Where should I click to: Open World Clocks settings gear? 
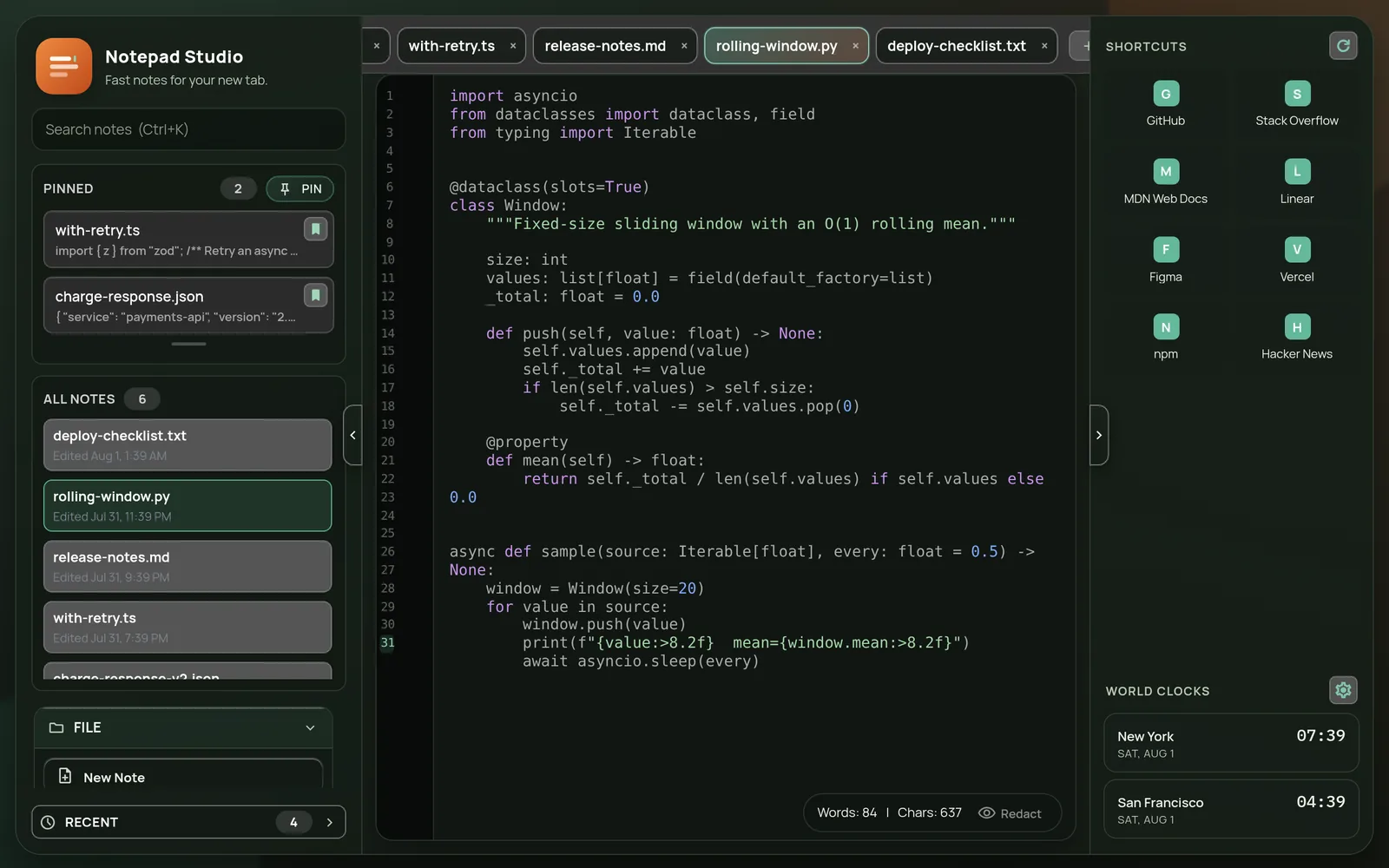(x=1343, y=690)
